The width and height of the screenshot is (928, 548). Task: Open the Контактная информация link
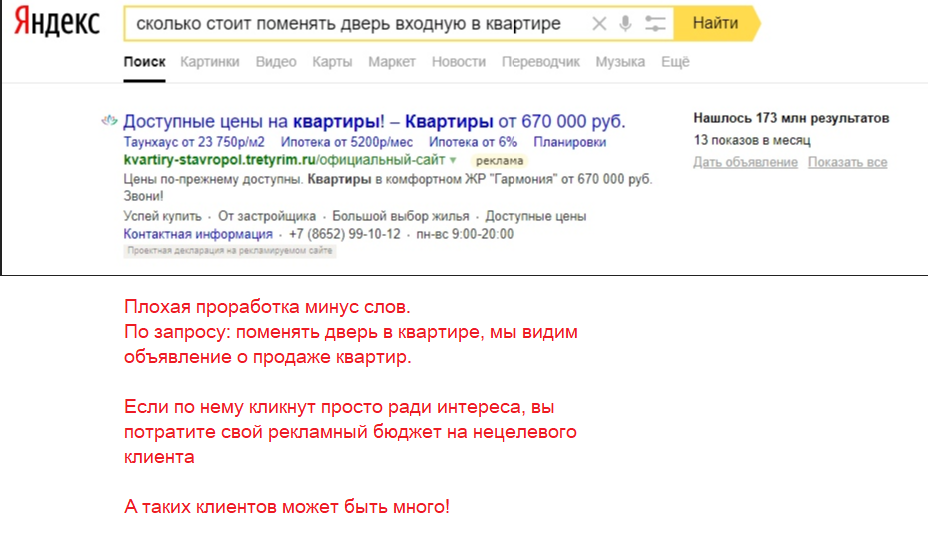(198, 234)
